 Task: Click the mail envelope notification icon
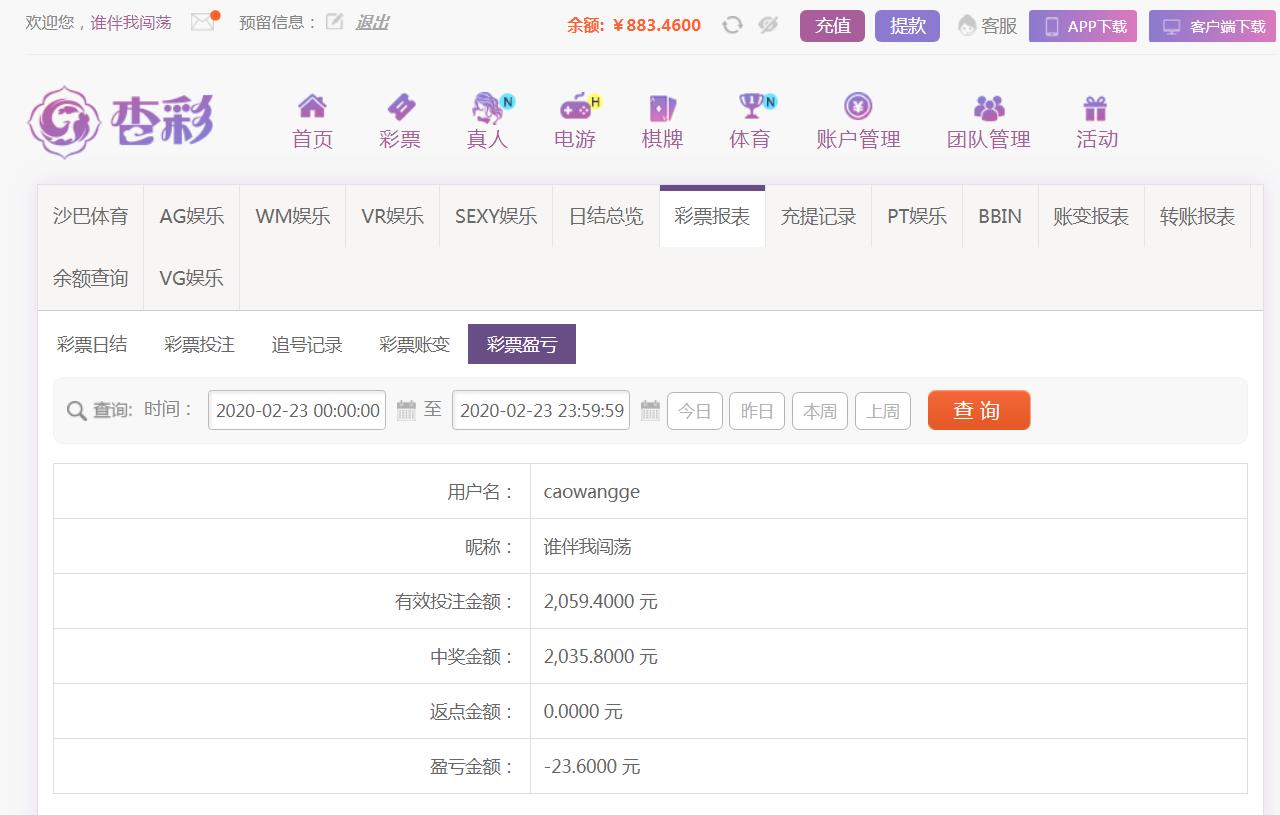point(203,22)
